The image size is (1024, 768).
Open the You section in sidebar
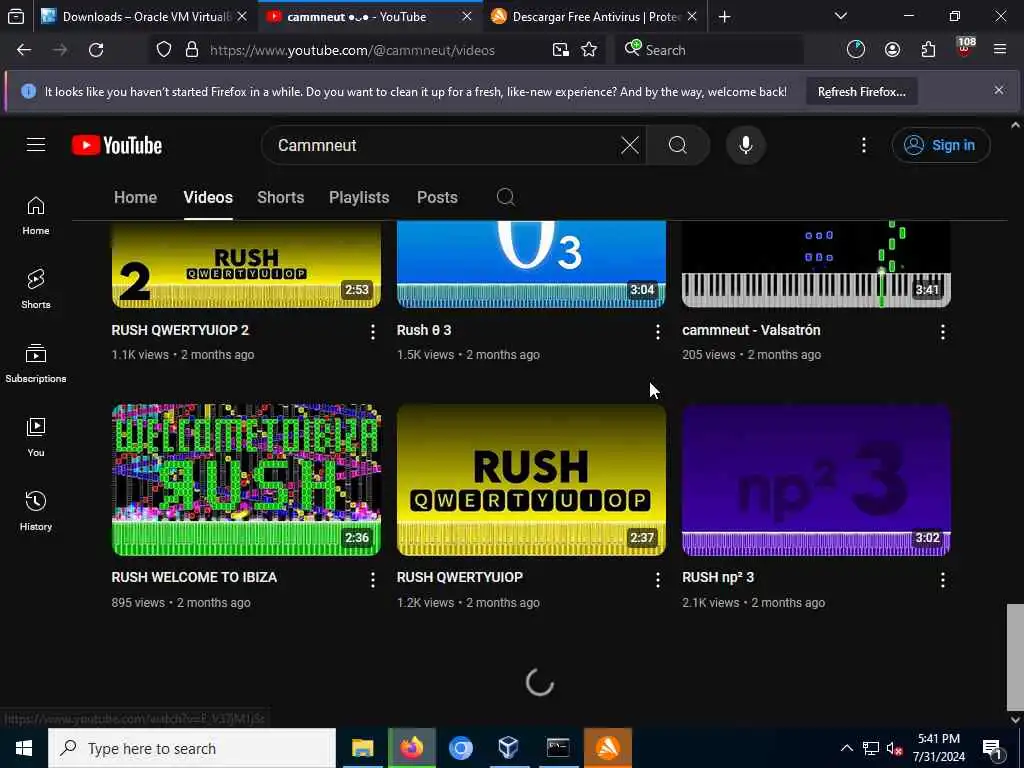click(x=36, y=437)
